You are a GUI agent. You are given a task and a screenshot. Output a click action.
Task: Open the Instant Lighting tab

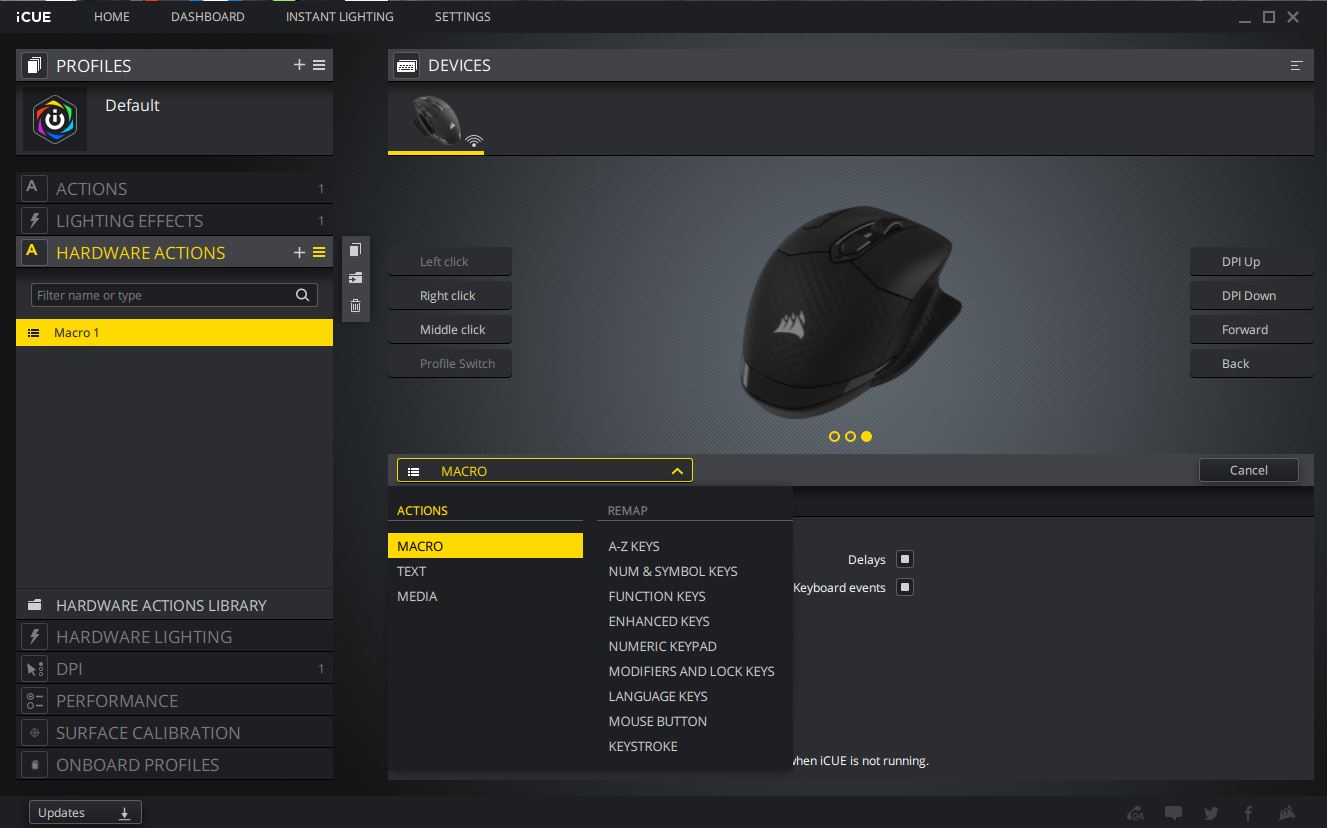click(x=340, y=17)
